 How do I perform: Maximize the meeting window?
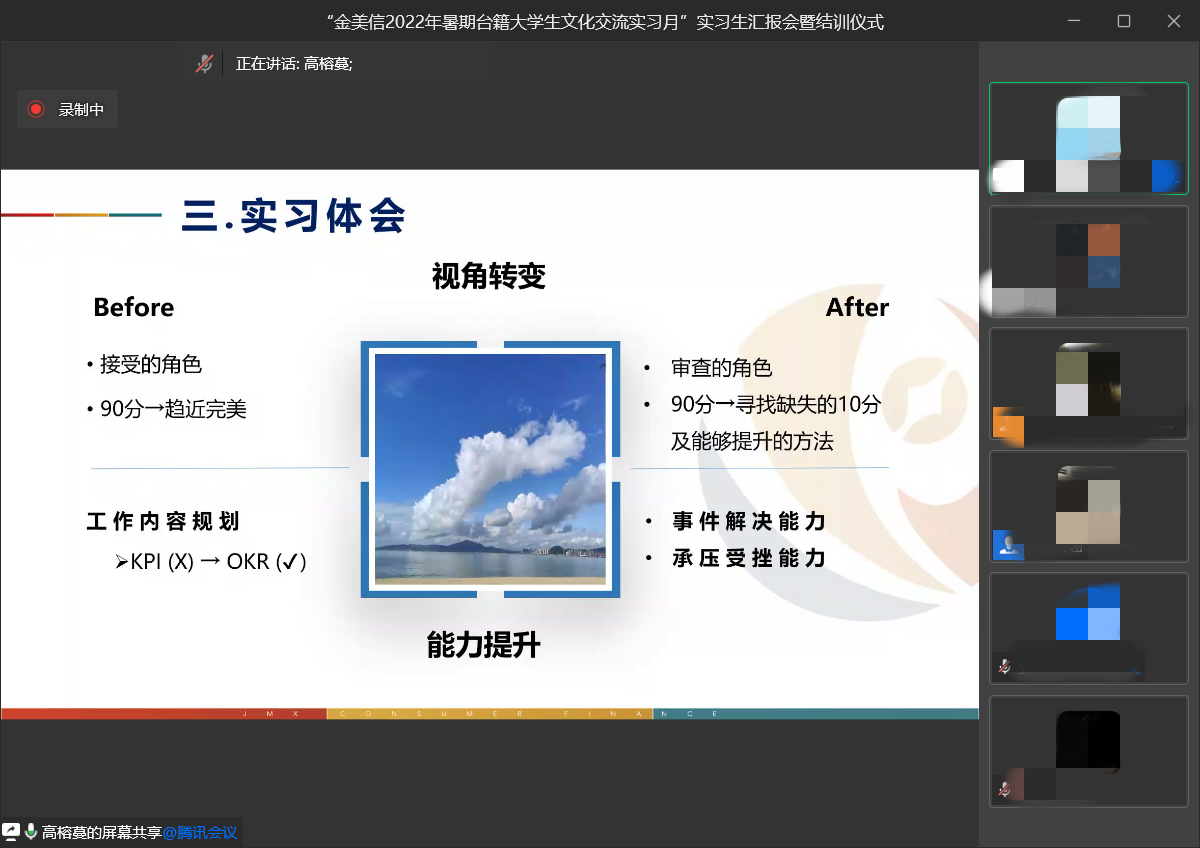(1123, 21)
